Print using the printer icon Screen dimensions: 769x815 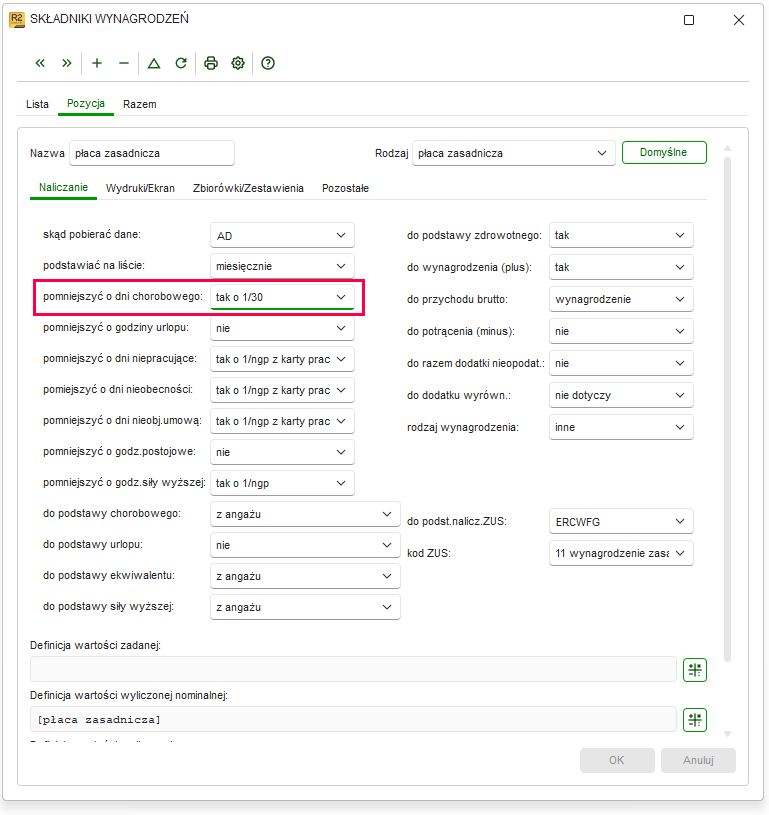click(x=211, y=63)
